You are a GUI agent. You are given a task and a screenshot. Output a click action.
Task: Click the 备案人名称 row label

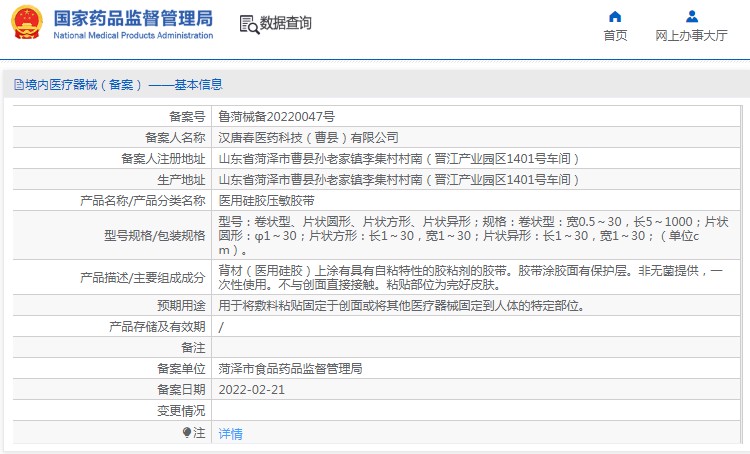pos(175,138)
